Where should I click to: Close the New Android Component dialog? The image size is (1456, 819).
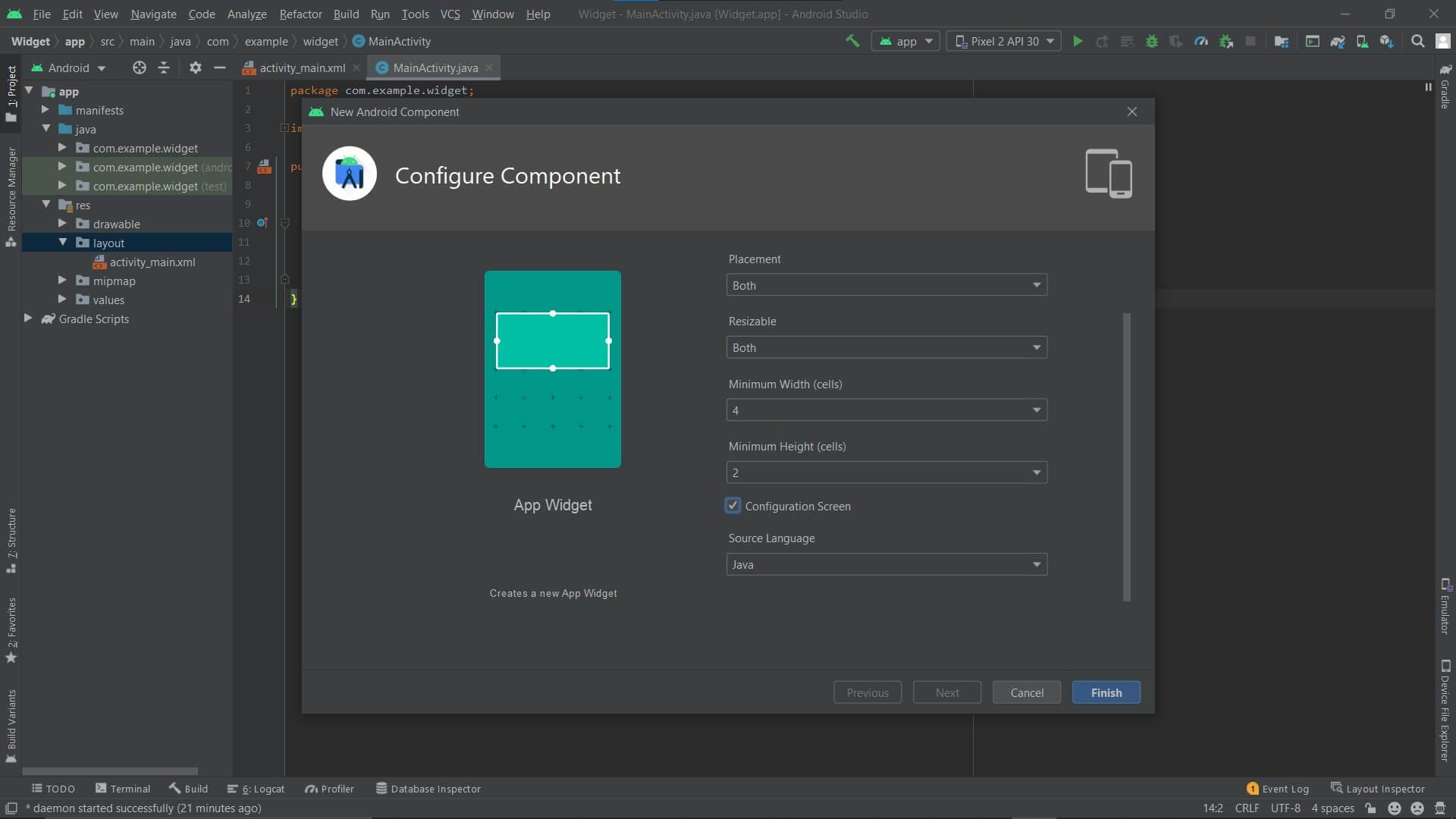point(1132,111)
